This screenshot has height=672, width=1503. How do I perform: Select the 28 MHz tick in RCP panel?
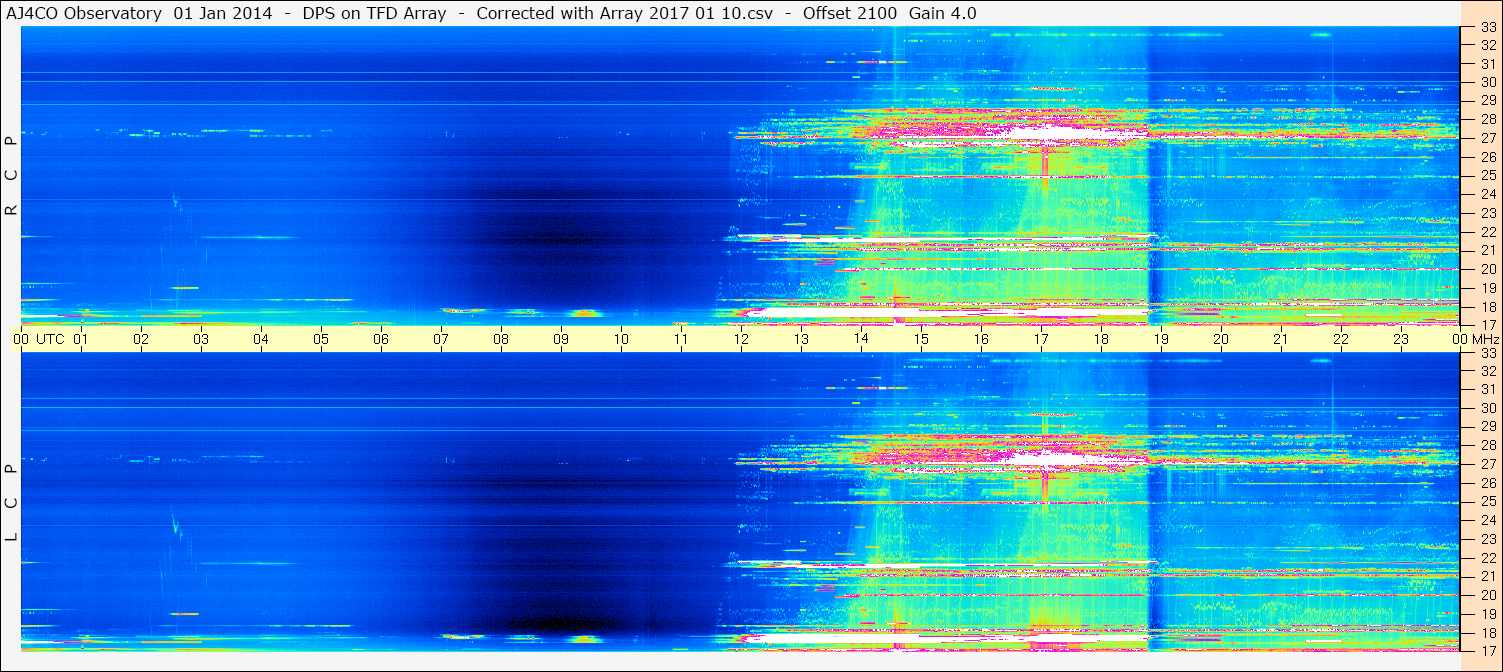click(x=1487, y=119)
